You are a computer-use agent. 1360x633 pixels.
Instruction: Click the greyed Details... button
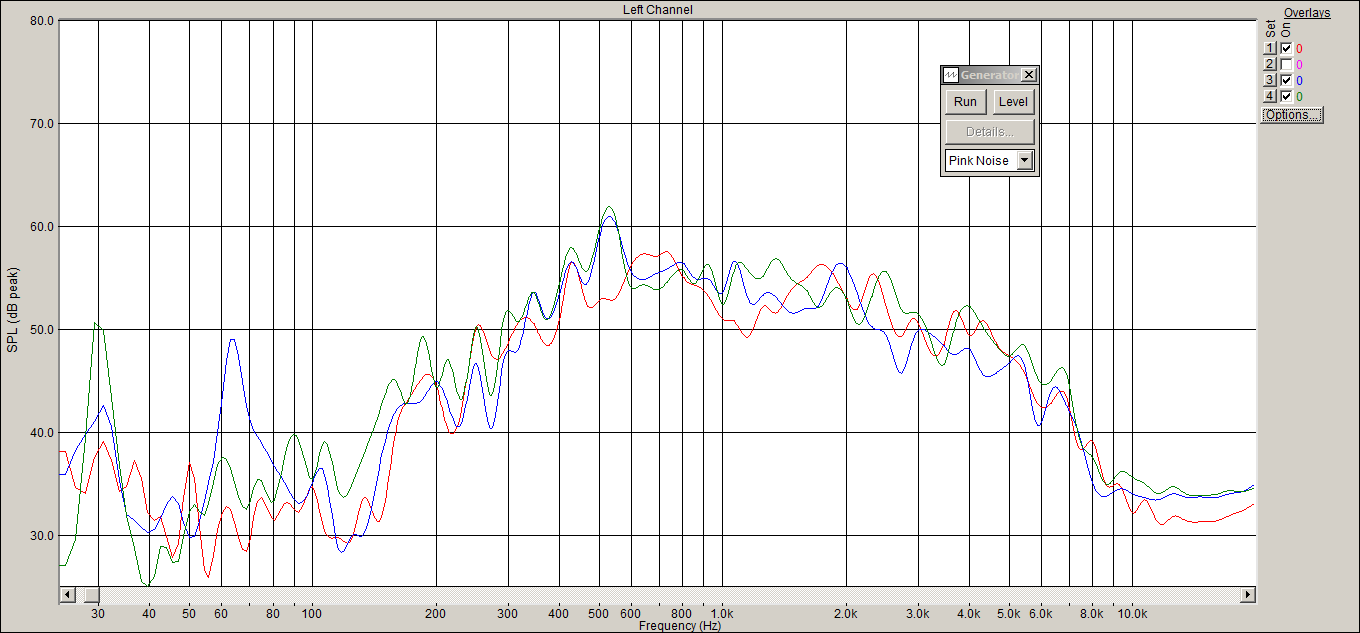[x=990, y=131]
